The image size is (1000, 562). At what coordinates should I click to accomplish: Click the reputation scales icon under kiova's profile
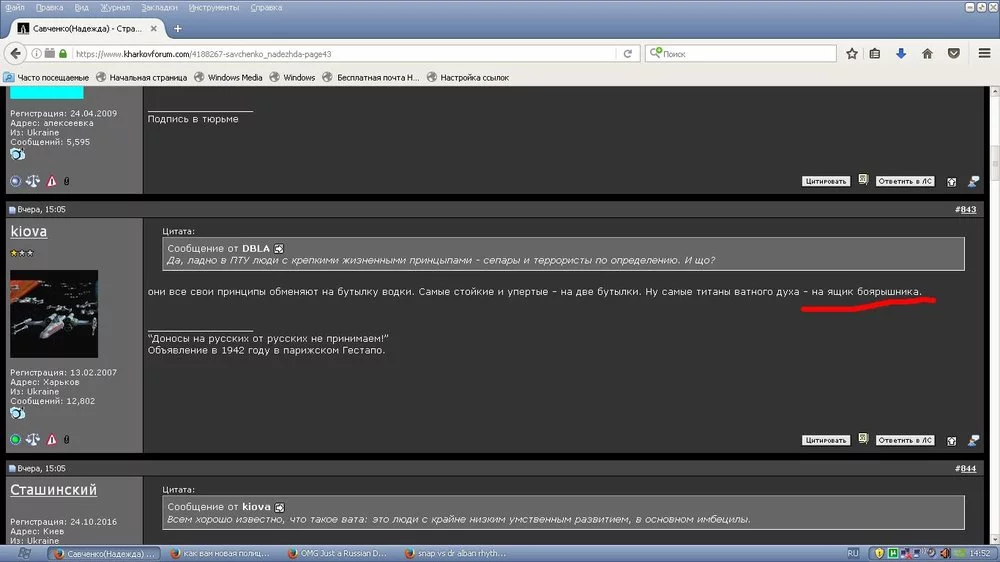click(x=33, y=440)
